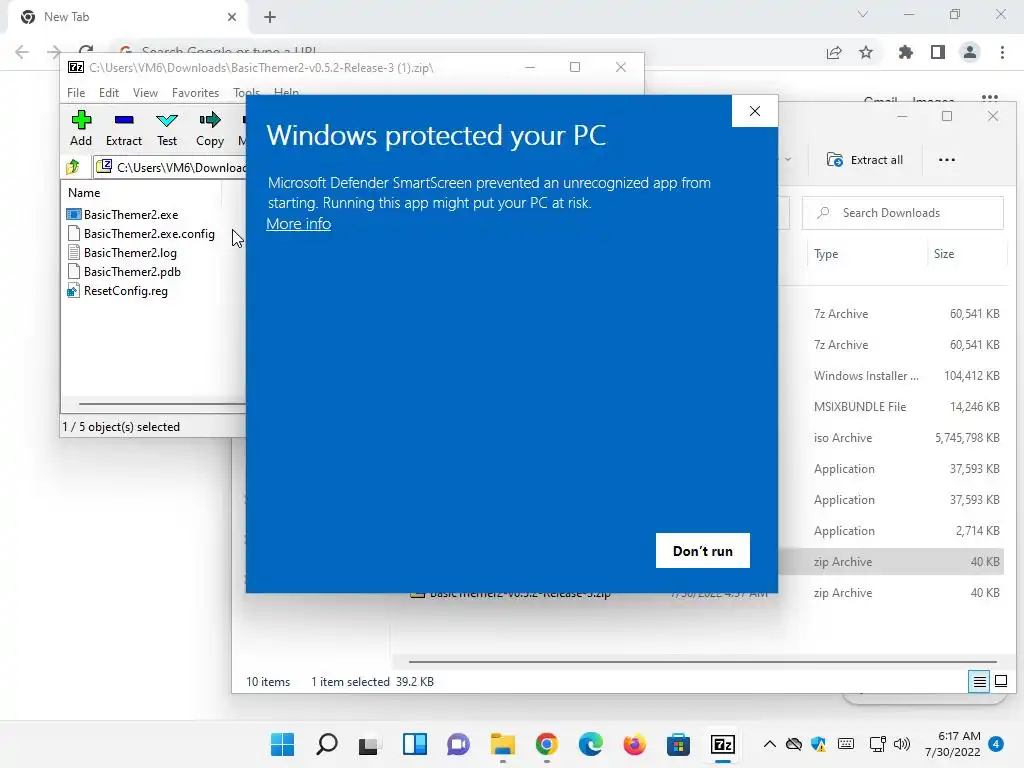Click the volume icon in system tray
The height and width of the screenshot is (768, 1024).
[x=902, y=744]
